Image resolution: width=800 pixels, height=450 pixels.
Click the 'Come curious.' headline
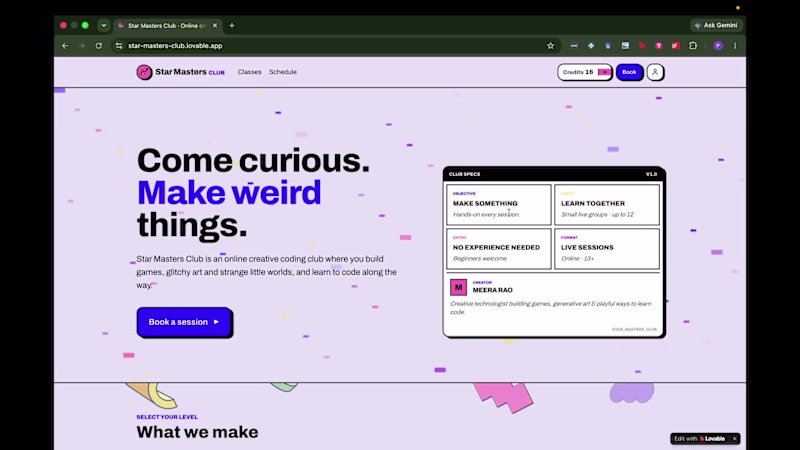[x=253, y=160]
